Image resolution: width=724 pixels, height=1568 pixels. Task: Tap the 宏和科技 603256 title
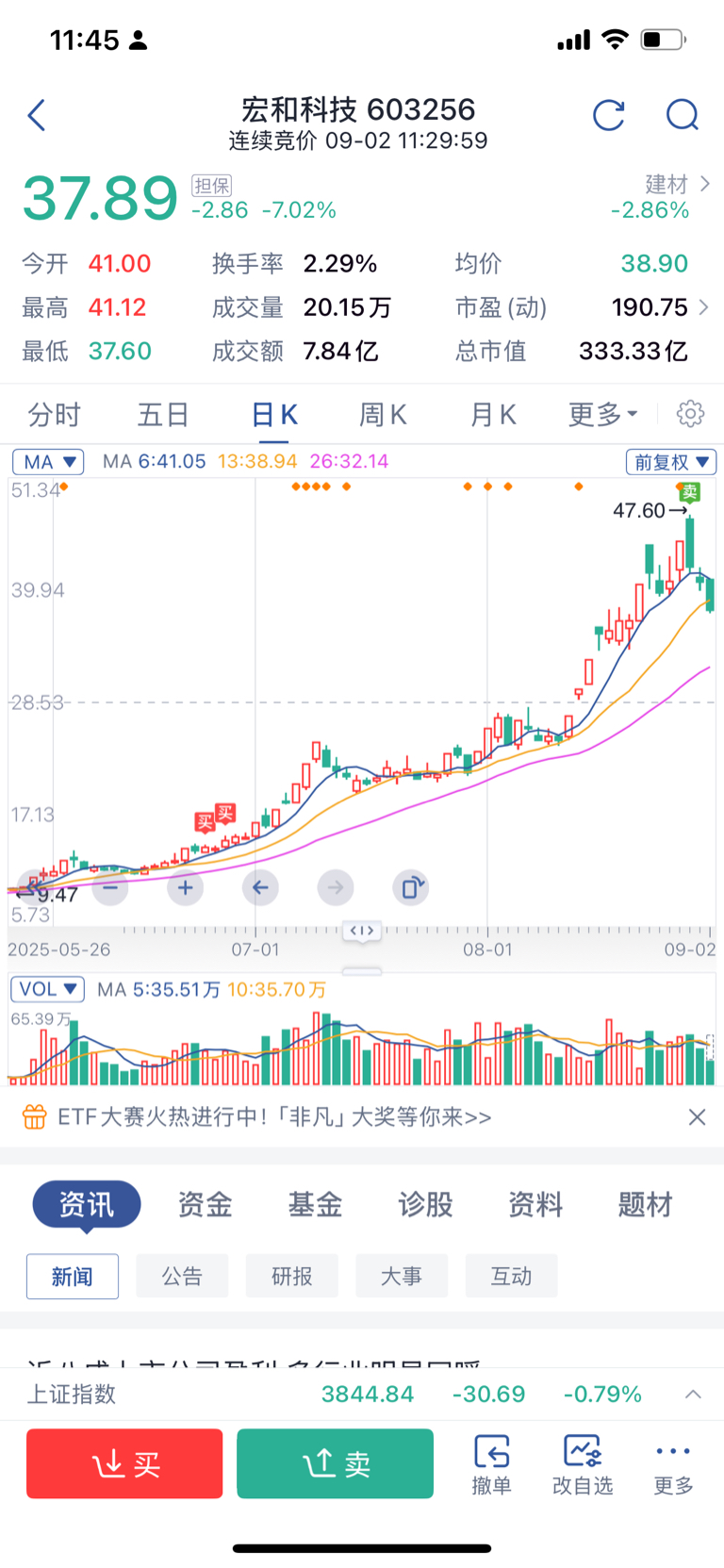point(358,109)
